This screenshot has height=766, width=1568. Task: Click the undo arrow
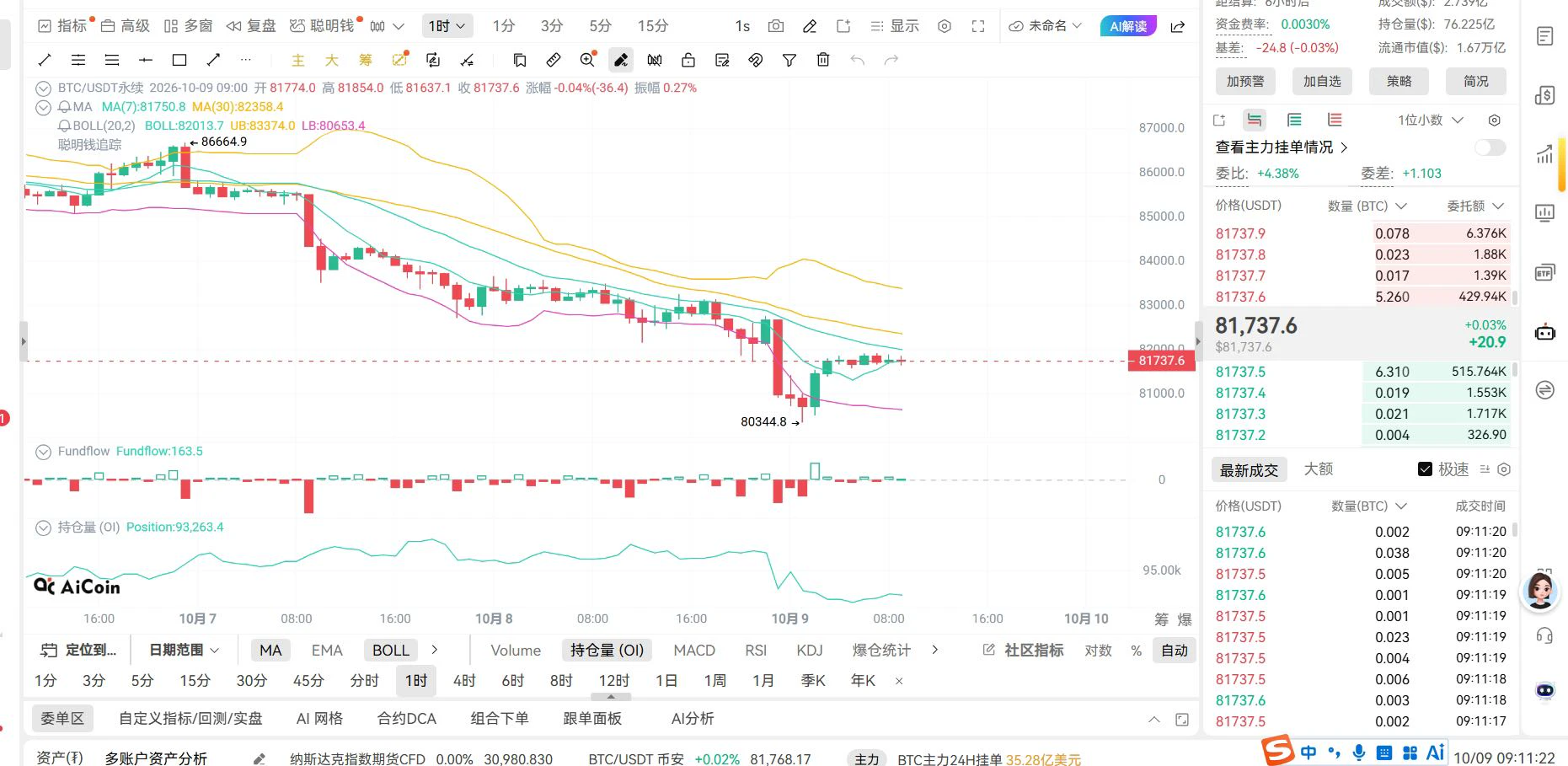pyautogui.click(x=857, y=60)
